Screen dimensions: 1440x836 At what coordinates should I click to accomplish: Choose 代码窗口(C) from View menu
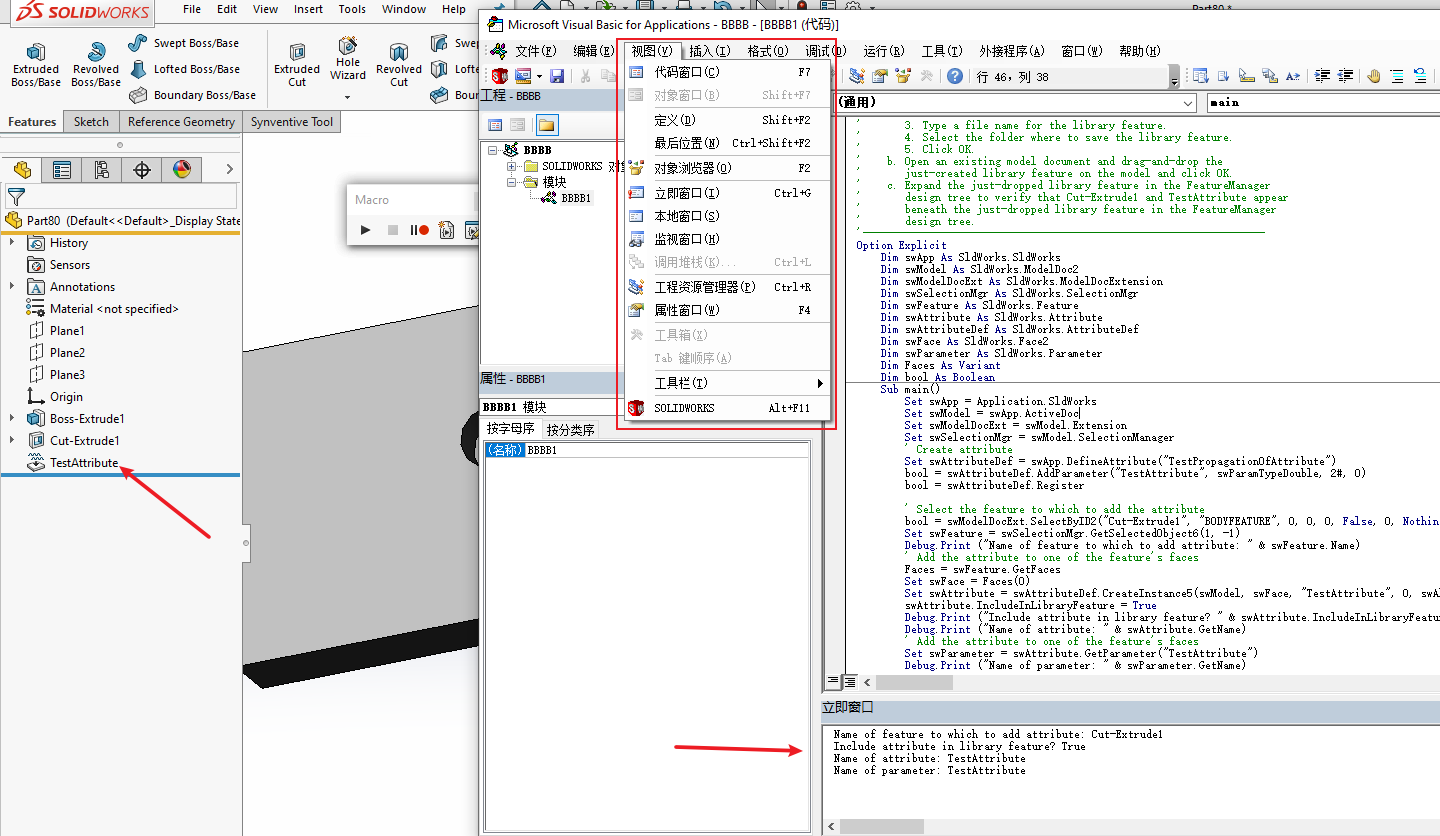[727, 72]
